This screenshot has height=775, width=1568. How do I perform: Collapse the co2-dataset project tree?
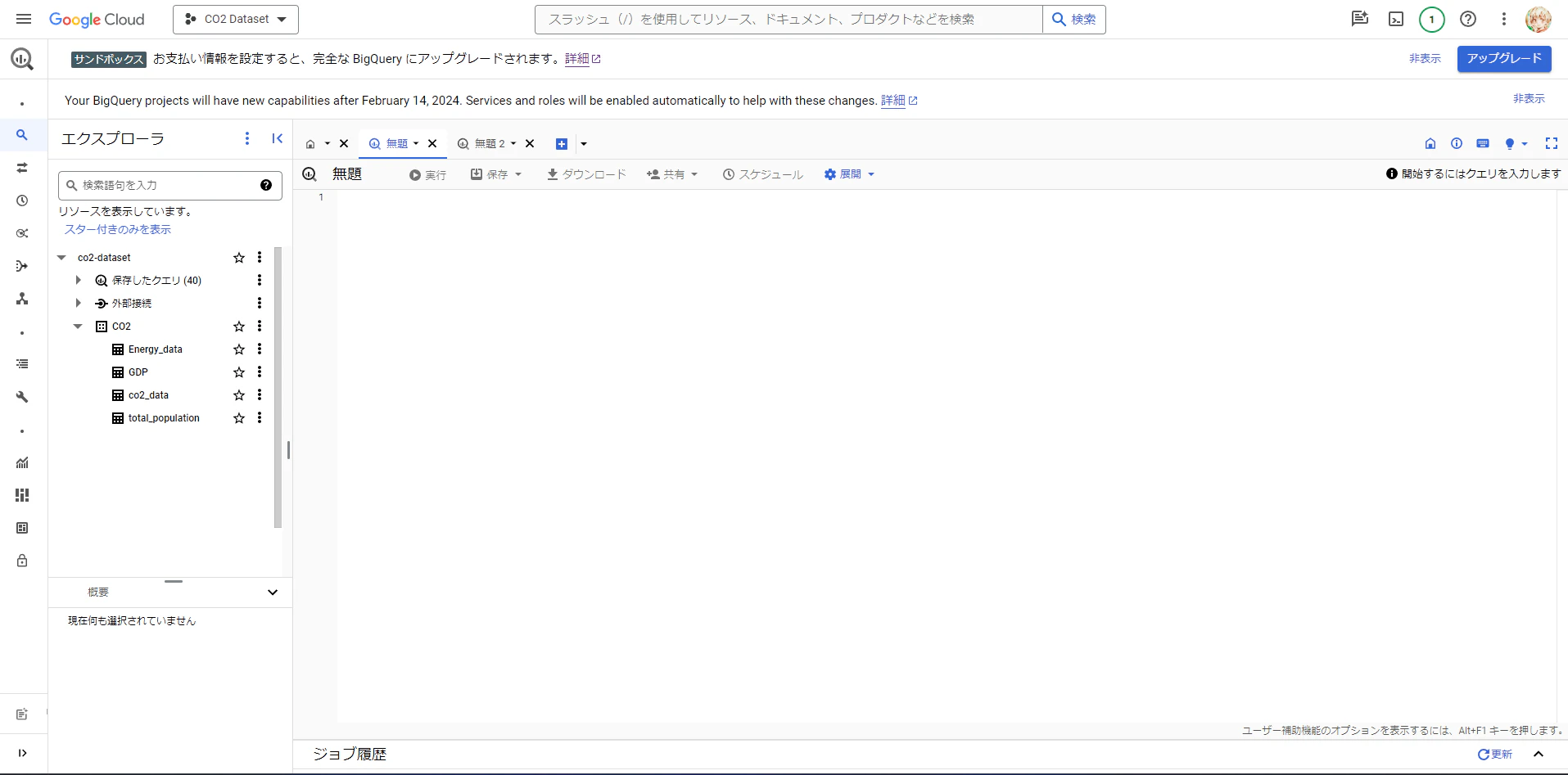(61, 258)
